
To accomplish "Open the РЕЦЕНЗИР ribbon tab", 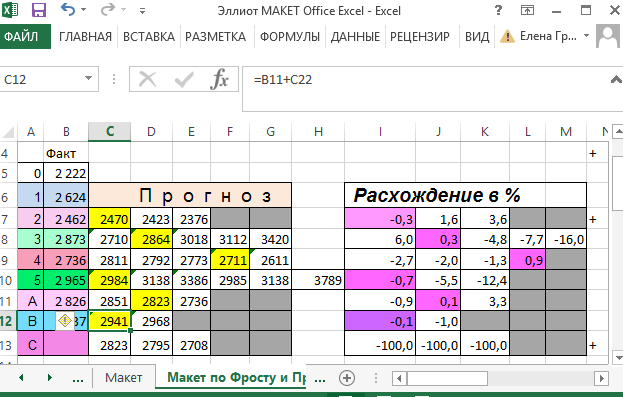I will (x=420, y=37).
